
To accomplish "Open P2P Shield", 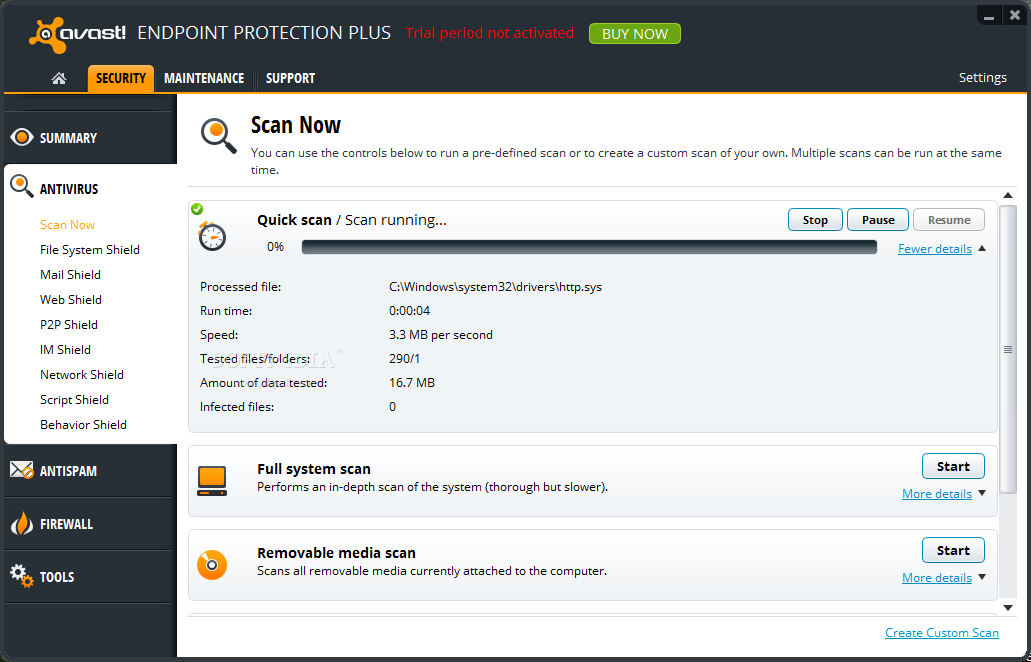I will pos(68,325).
